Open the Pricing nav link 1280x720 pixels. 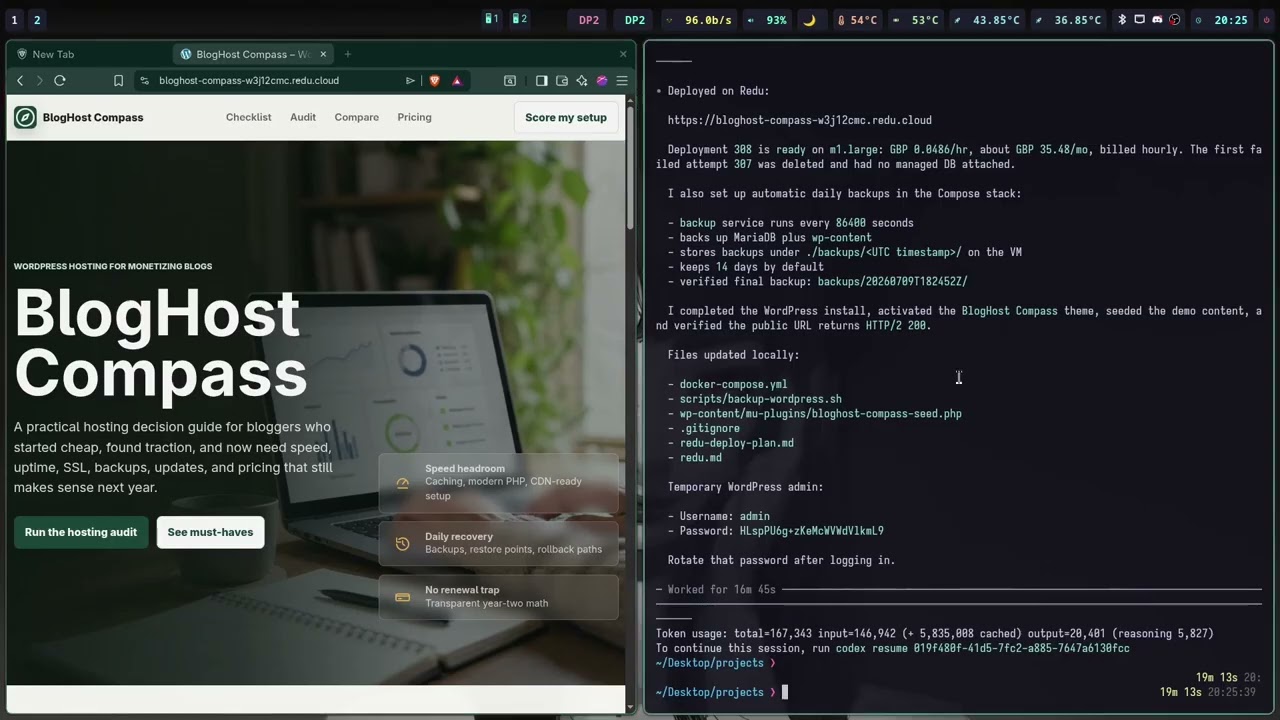[414, 117]
